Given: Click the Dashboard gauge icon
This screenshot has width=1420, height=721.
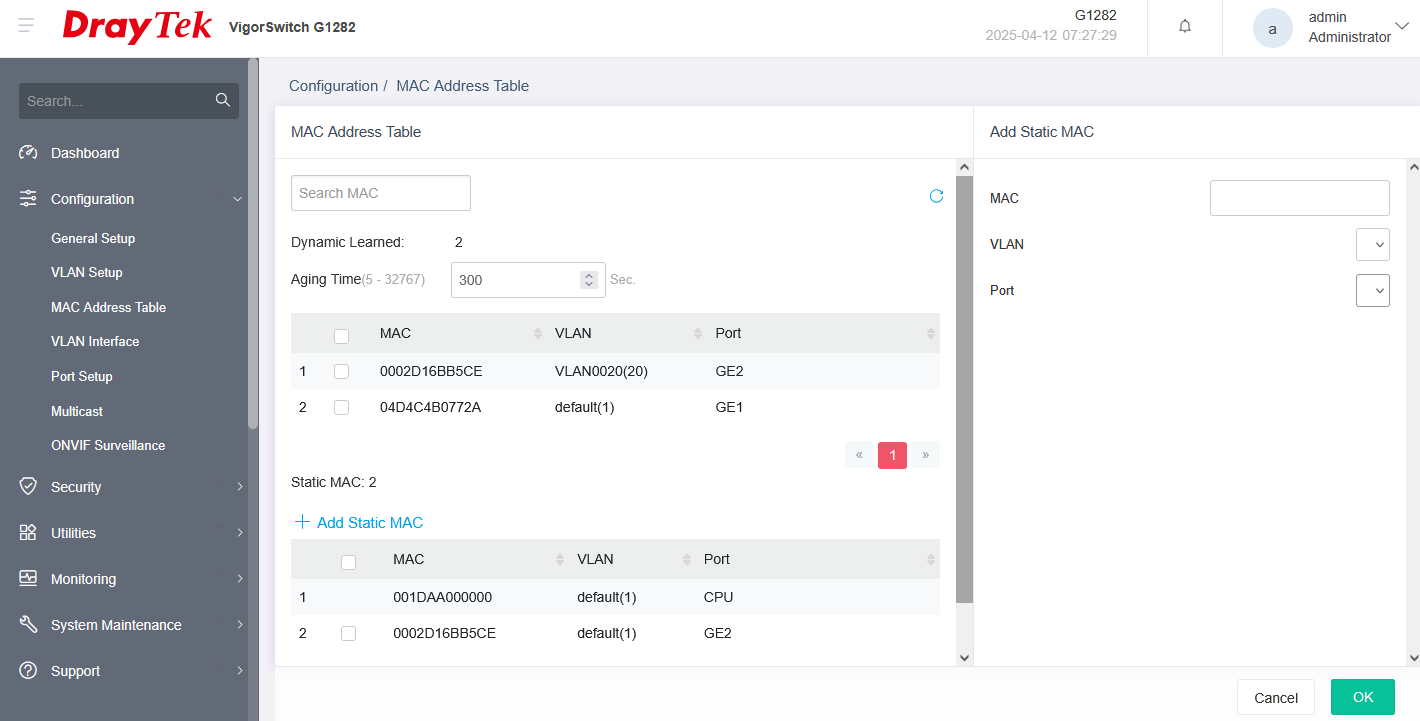Looking at the screenshot, I should tap(28, 153).
